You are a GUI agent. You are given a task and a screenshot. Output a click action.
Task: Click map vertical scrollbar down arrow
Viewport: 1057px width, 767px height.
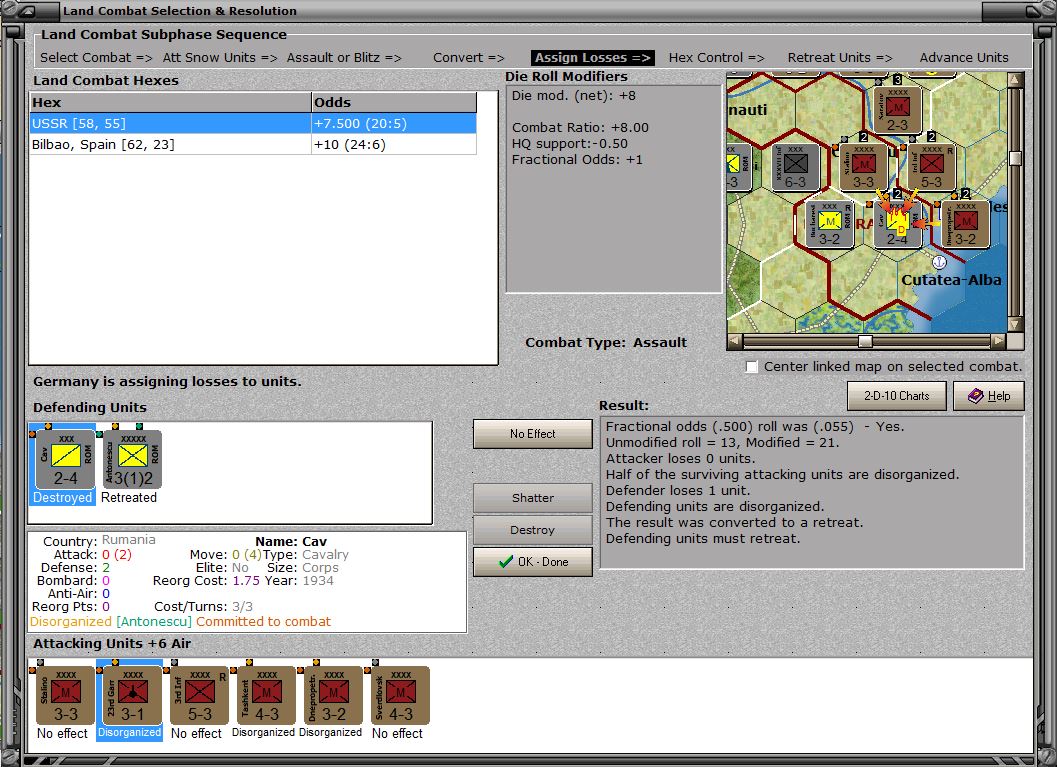(1015, 324)
